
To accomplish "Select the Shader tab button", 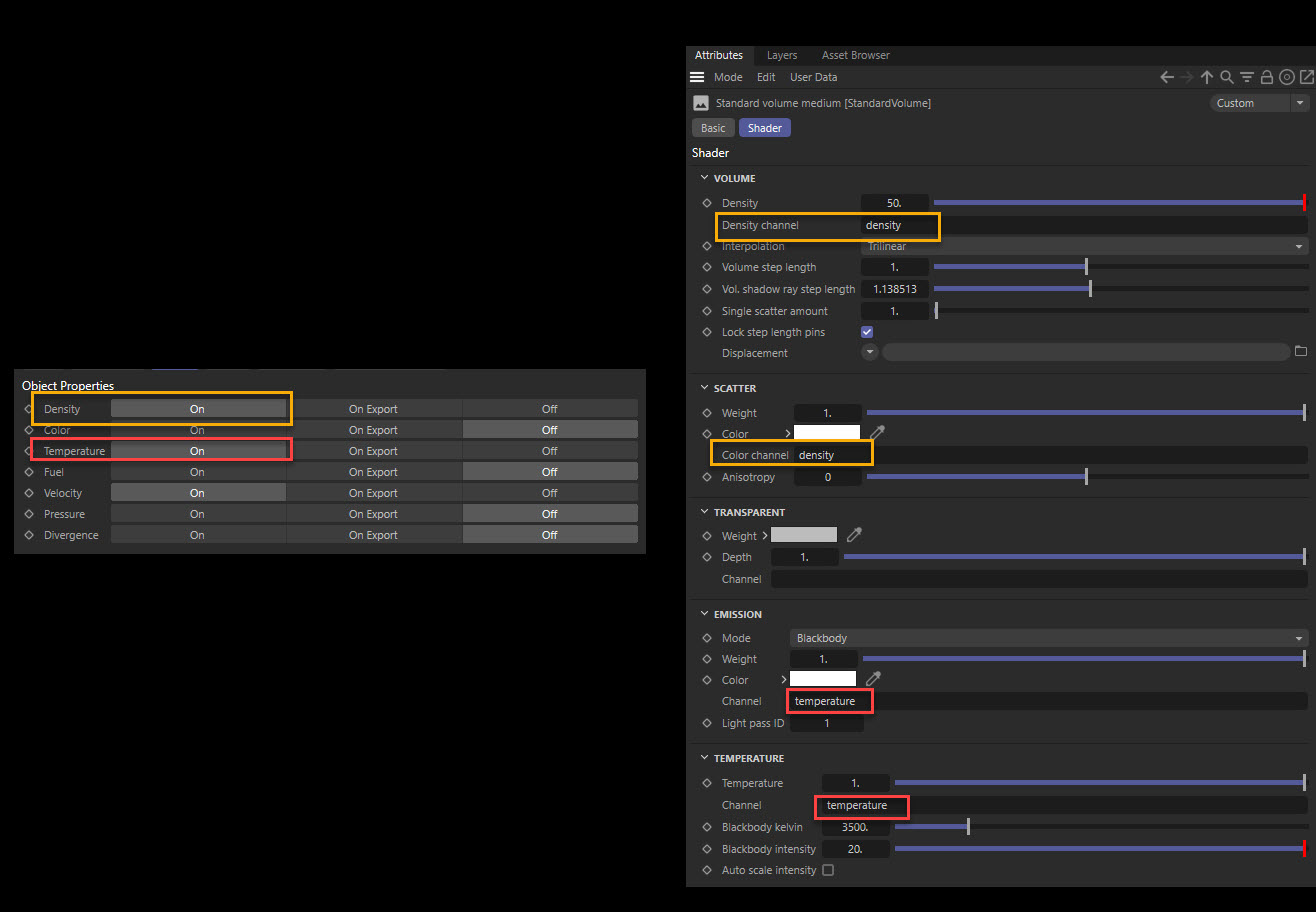I will tap(765, 128).
